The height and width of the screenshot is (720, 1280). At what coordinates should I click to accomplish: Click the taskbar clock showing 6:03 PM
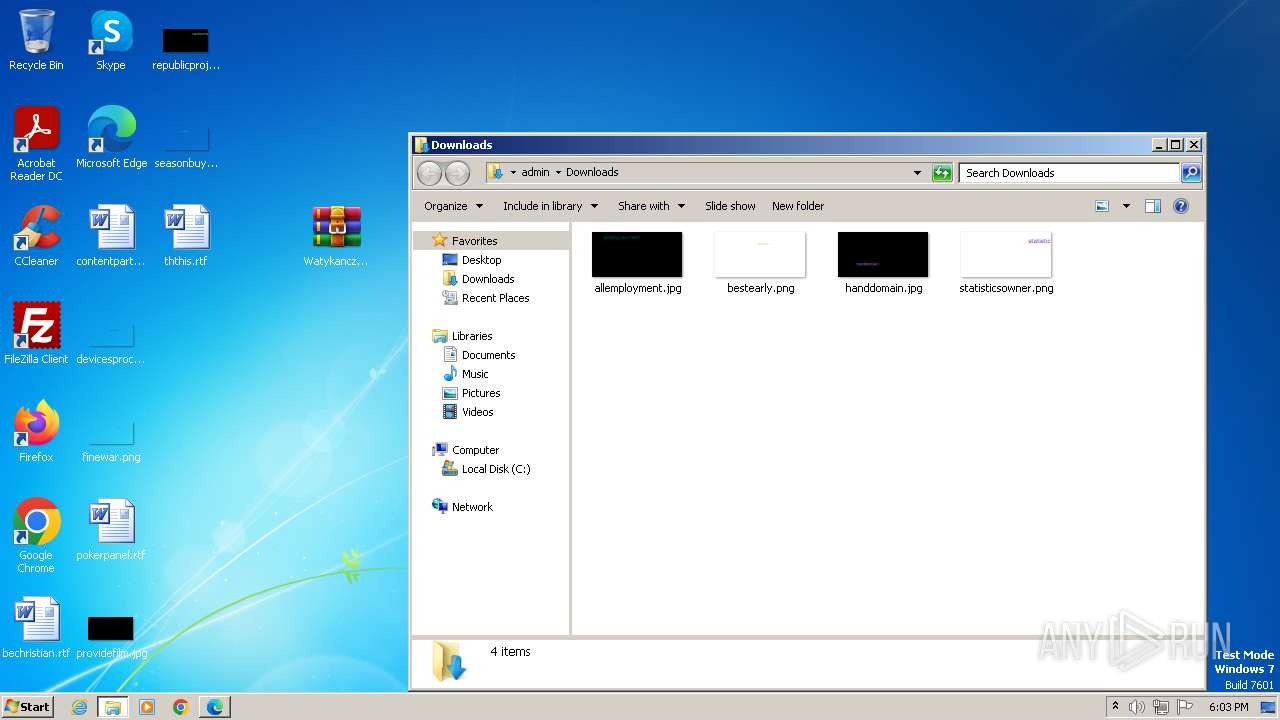pos(1228,707)
